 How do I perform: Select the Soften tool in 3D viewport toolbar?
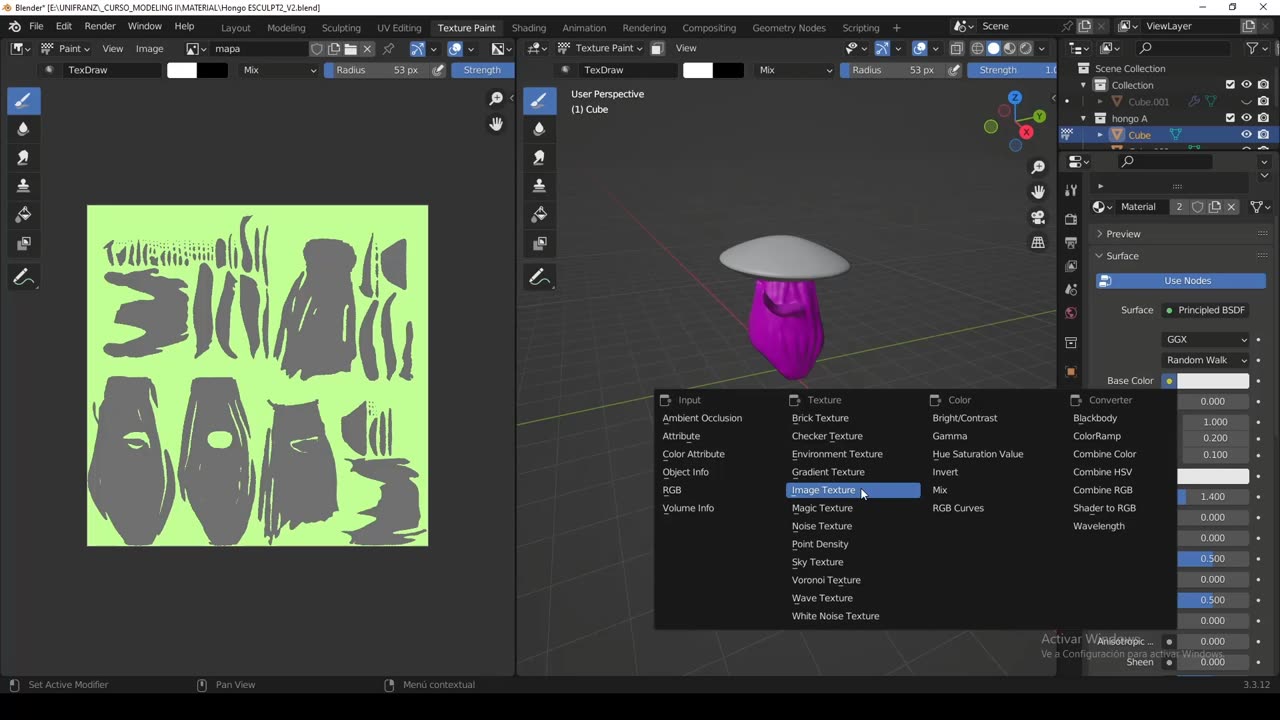pos(539,129)
